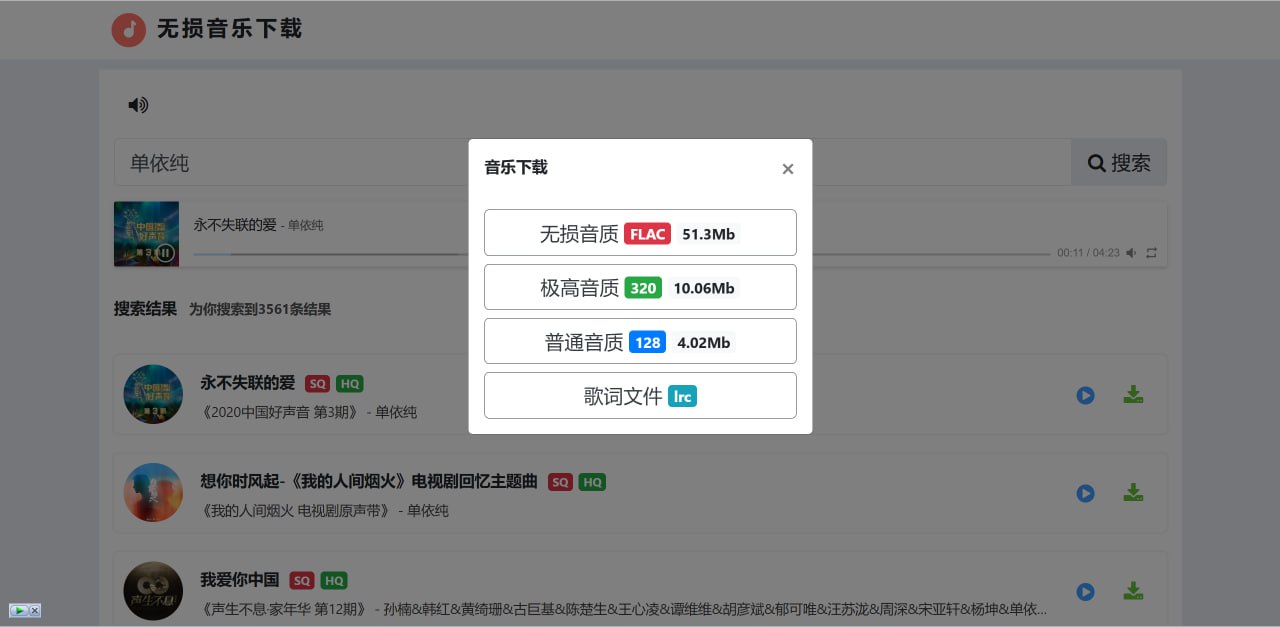1280x627 pixels.
Task: Mute the player volume icon
Action: (1131, 253)
